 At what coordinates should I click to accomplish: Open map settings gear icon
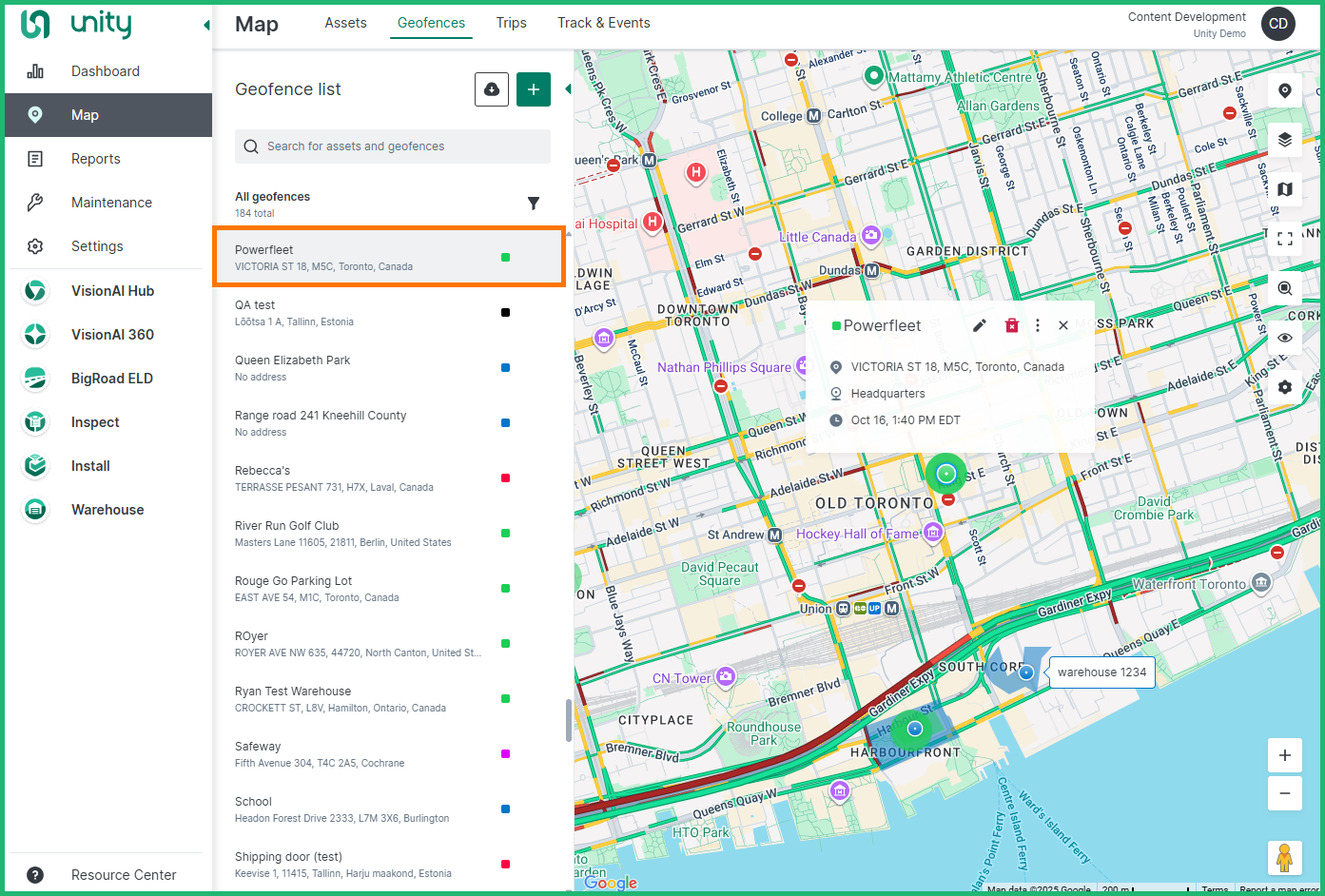pos(1284,387)
